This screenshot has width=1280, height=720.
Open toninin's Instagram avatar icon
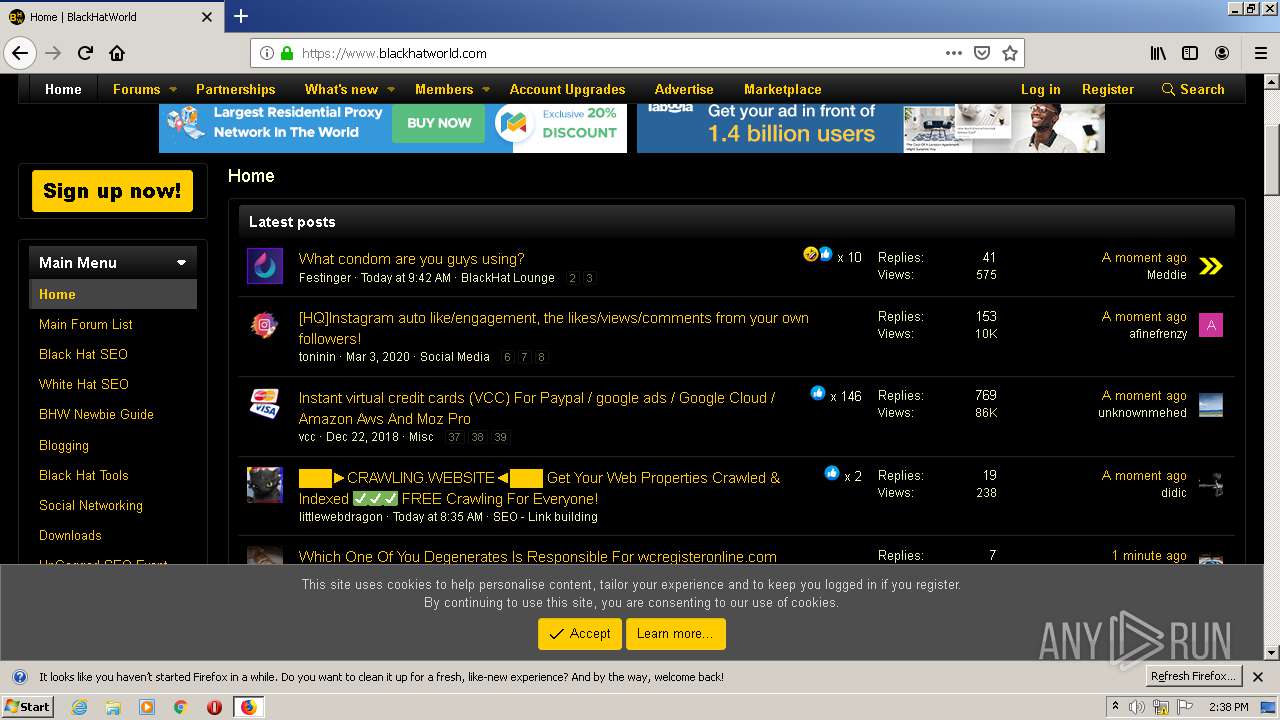pos(265,325)
